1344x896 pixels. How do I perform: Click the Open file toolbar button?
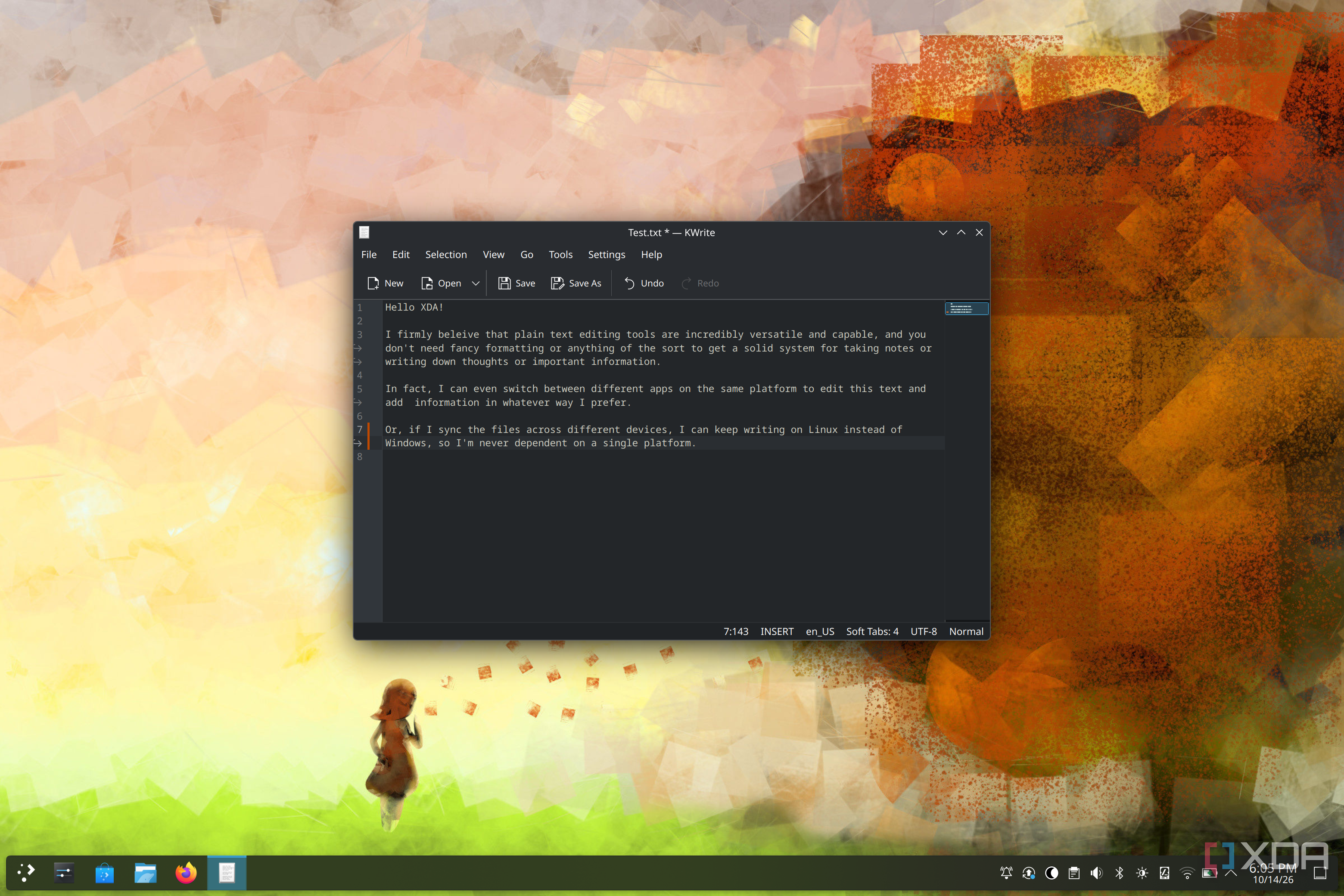pos(441,283)
